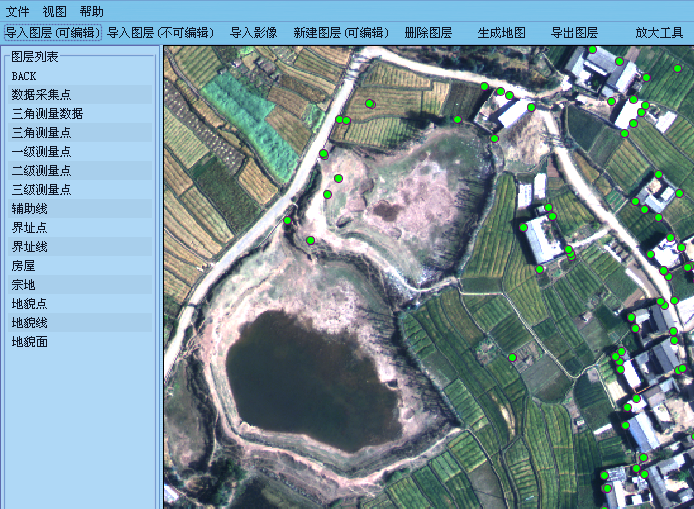Screen dimensions: 694x509
Task: Open the 视图 menu
Action: (x=54, y=11)
